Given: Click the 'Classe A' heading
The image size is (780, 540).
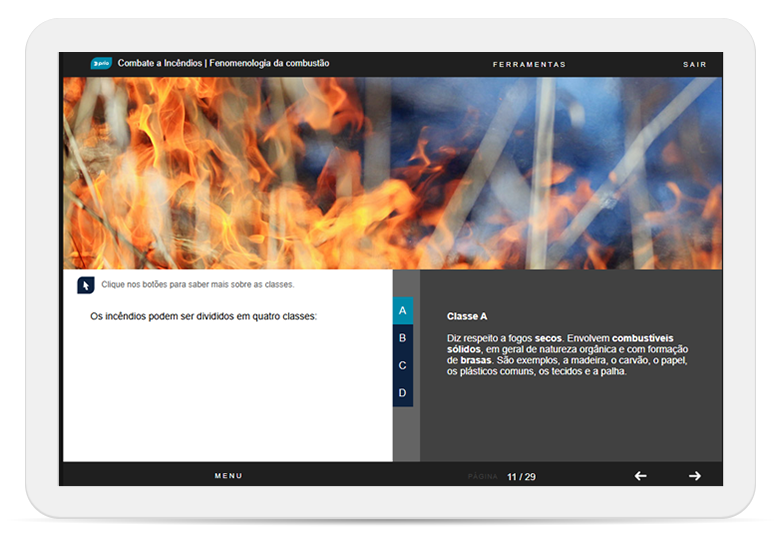Looking at the screenshot, I should pyautogui.click(x=467, y=316).
